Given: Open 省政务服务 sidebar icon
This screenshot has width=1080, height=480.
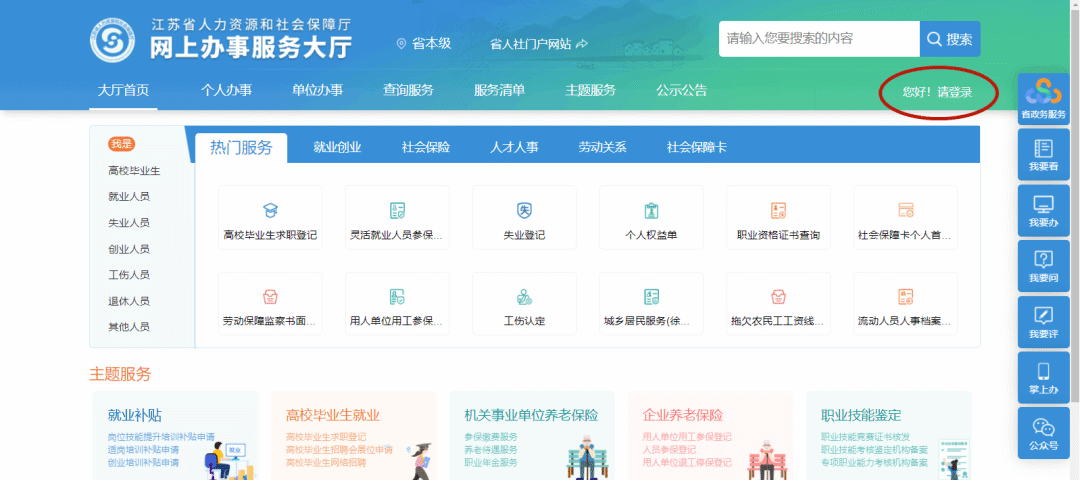Looking at the screenshot, I should (x=1043, y=99).
